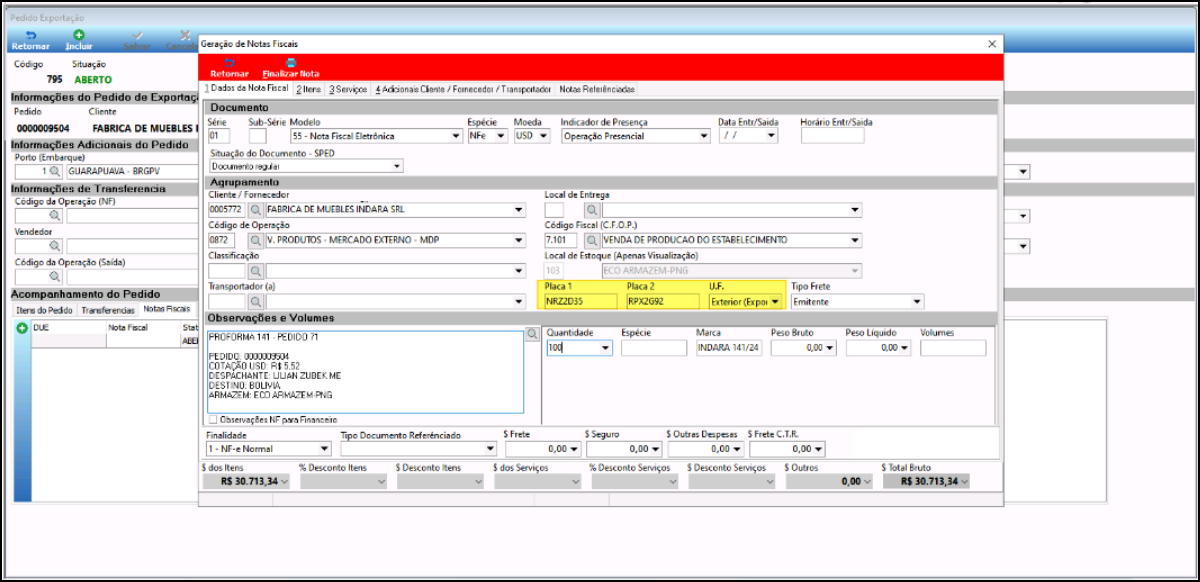
Task: Open Adicionais Cliente / Fornecedor / Transportador tab
Action: [x=464, y=89]
